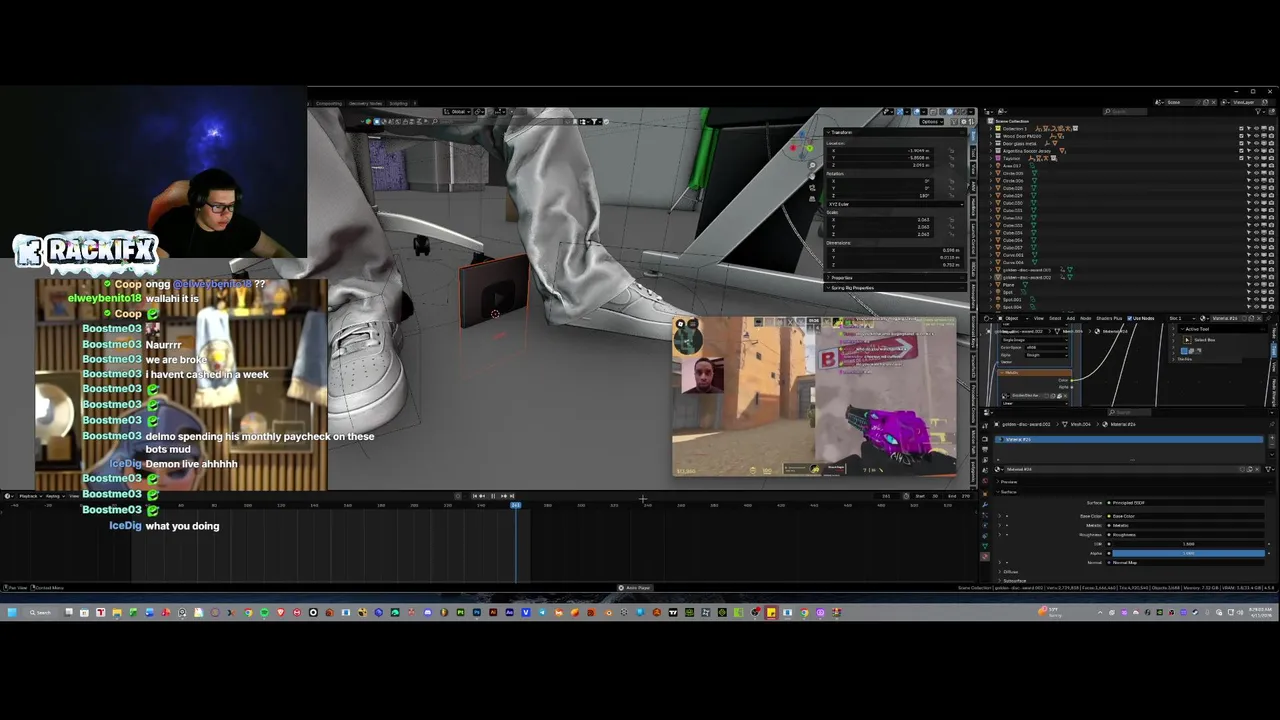Click the viewport zoom magnifier gizmo

tap(812, 165)
